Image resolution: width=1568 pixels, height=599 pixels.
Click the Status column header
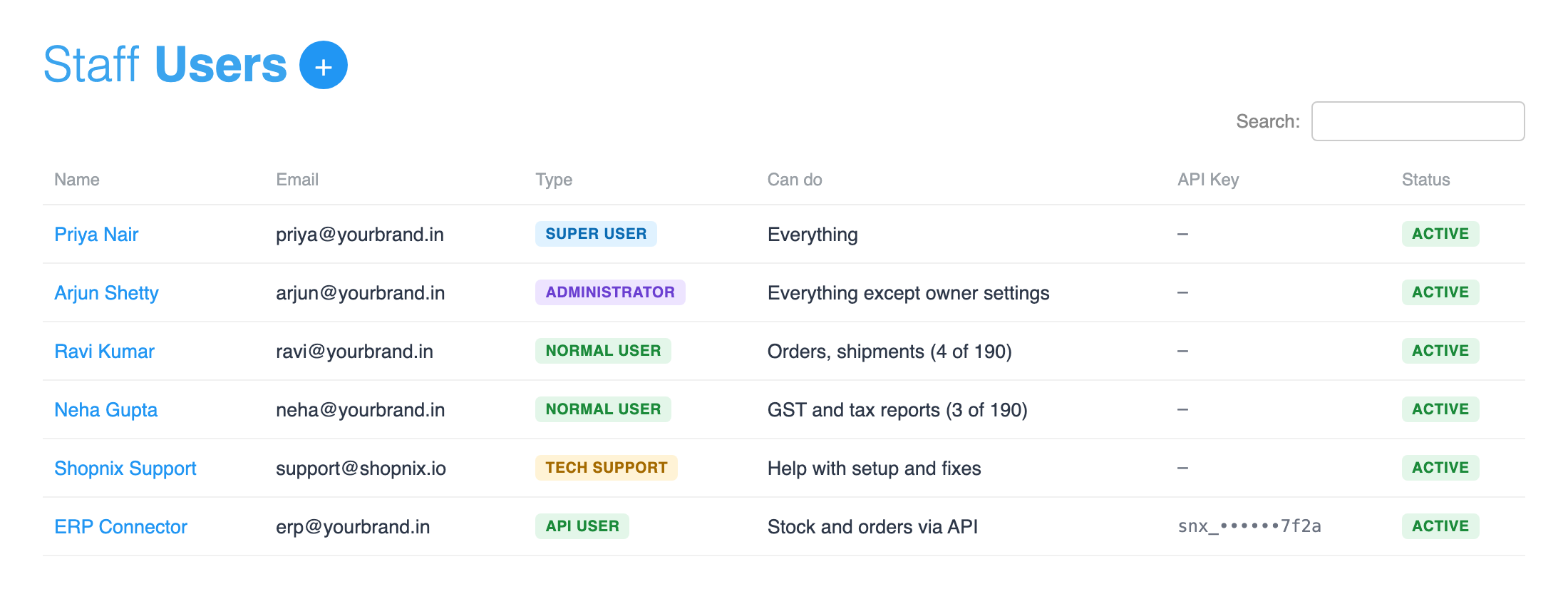(x=1425, y=180)
